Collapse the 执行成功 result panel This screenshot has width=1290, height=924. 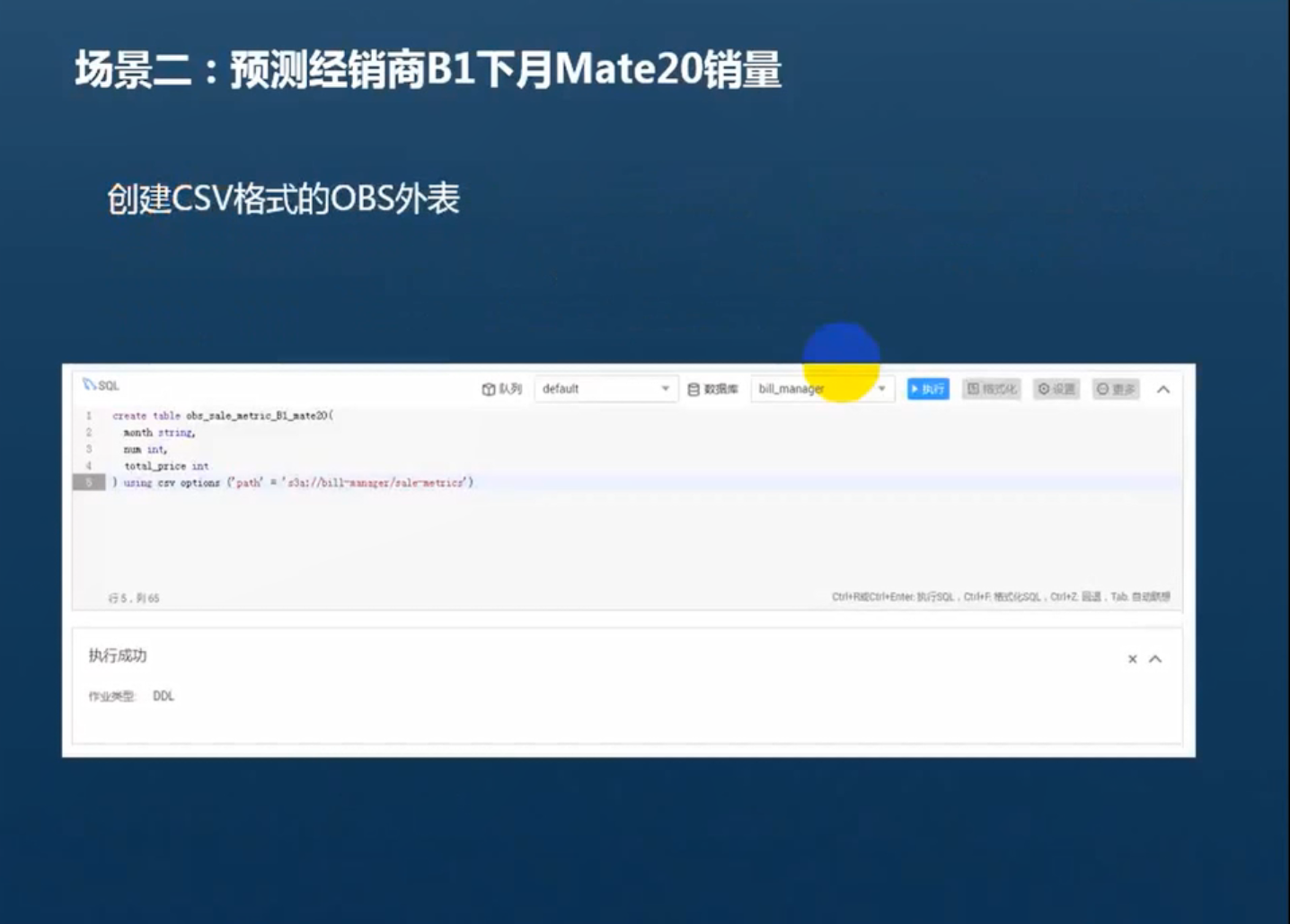[1155, 659]
